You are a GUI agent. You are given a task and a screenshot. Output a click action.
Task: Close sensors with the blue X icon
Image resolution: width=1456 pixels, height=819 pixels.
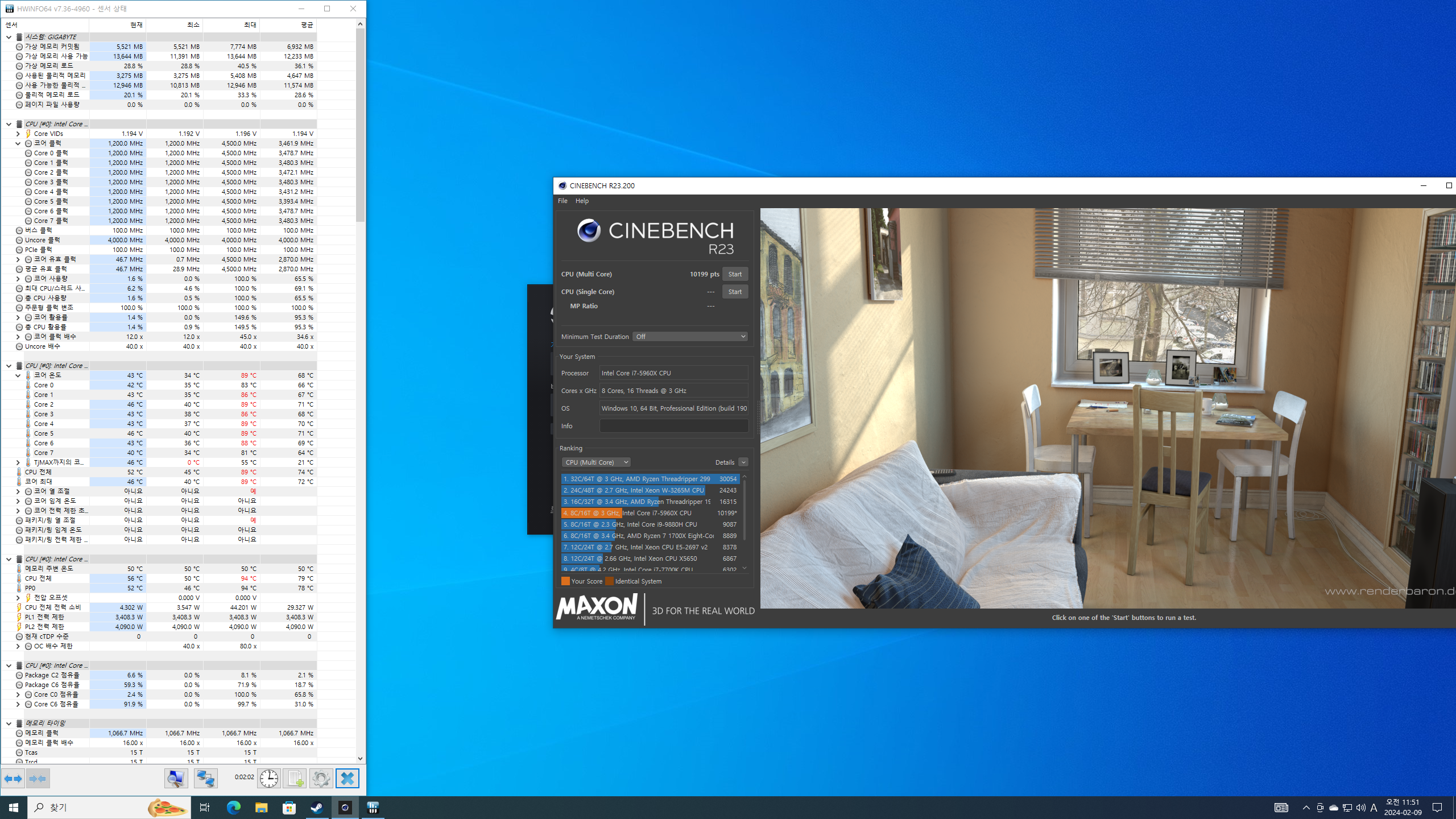347,778
